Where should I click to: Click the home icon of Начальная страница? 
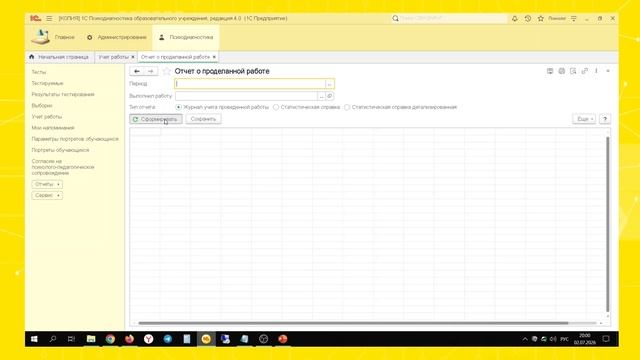31,57
